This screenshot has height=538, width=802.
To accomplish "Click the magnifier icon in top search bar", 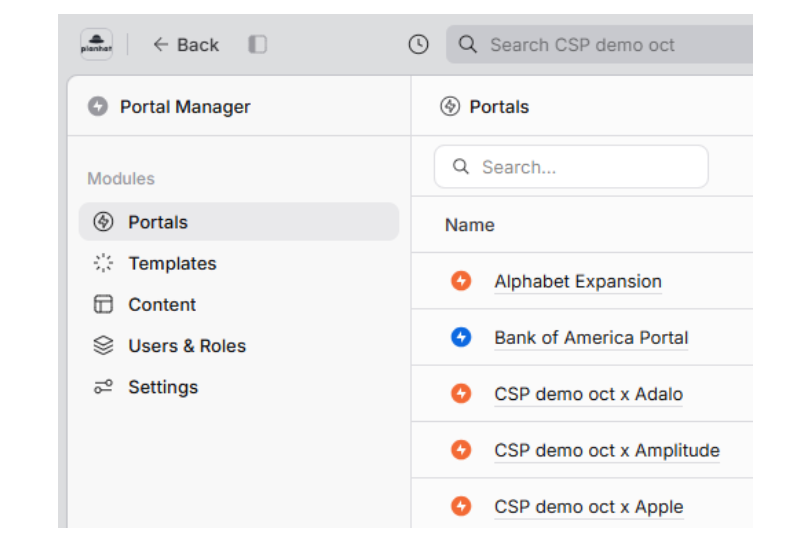I will tap(467, 44).
